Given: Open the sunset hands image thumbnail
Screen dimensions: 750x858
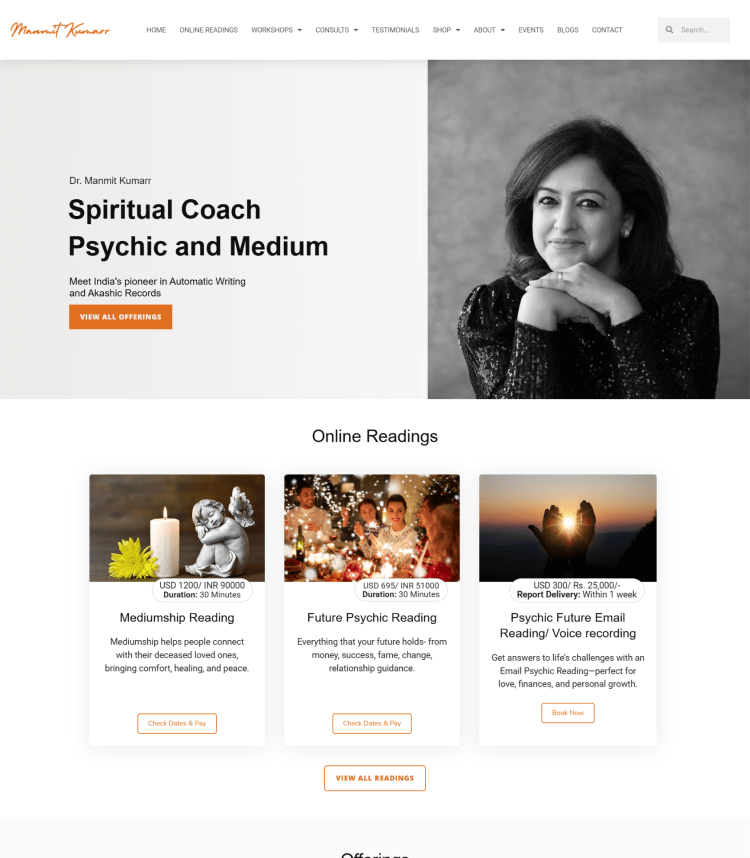Looking at the screenshot, I should point(567,528).
